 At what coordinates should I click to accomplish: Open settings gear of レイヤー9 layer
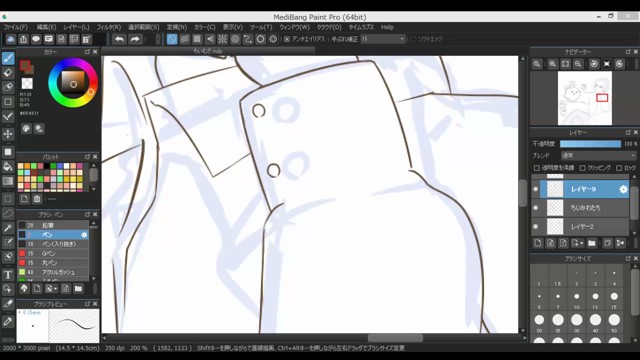pyautogui.click(x=623, y=189)
